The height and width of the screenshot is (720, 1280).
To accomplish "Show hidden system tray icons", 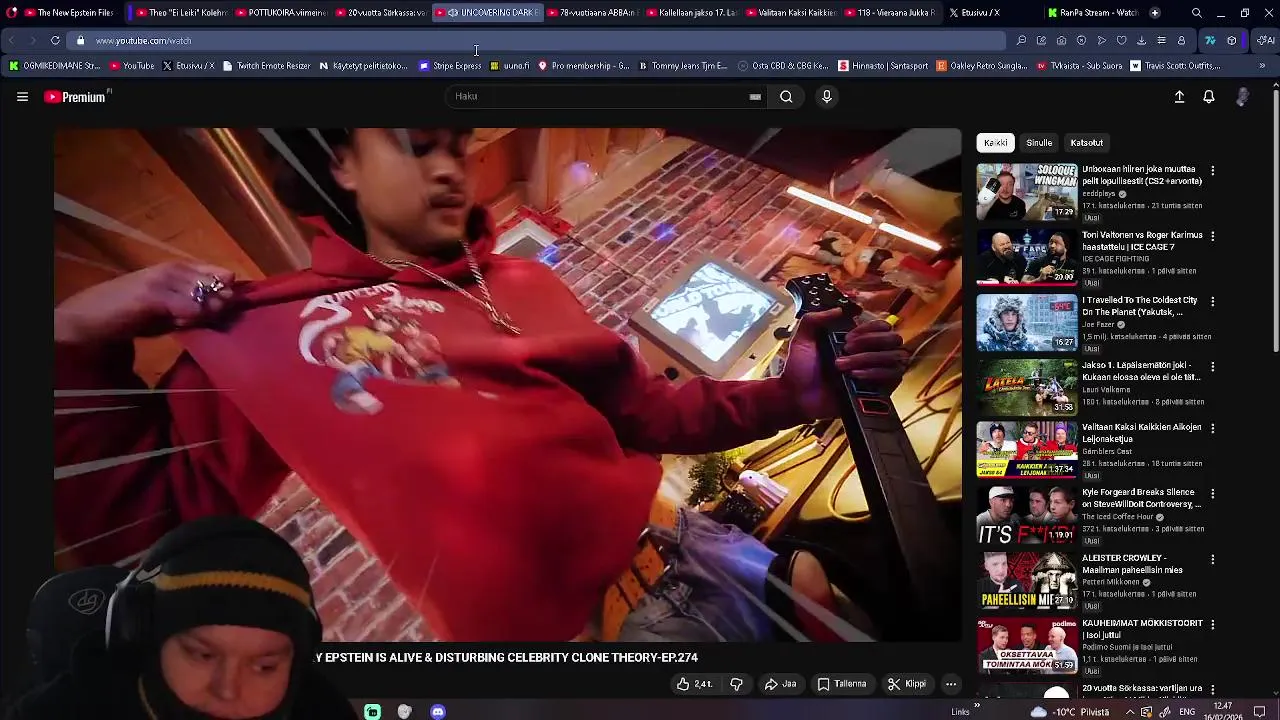I will pos(1130,712).
